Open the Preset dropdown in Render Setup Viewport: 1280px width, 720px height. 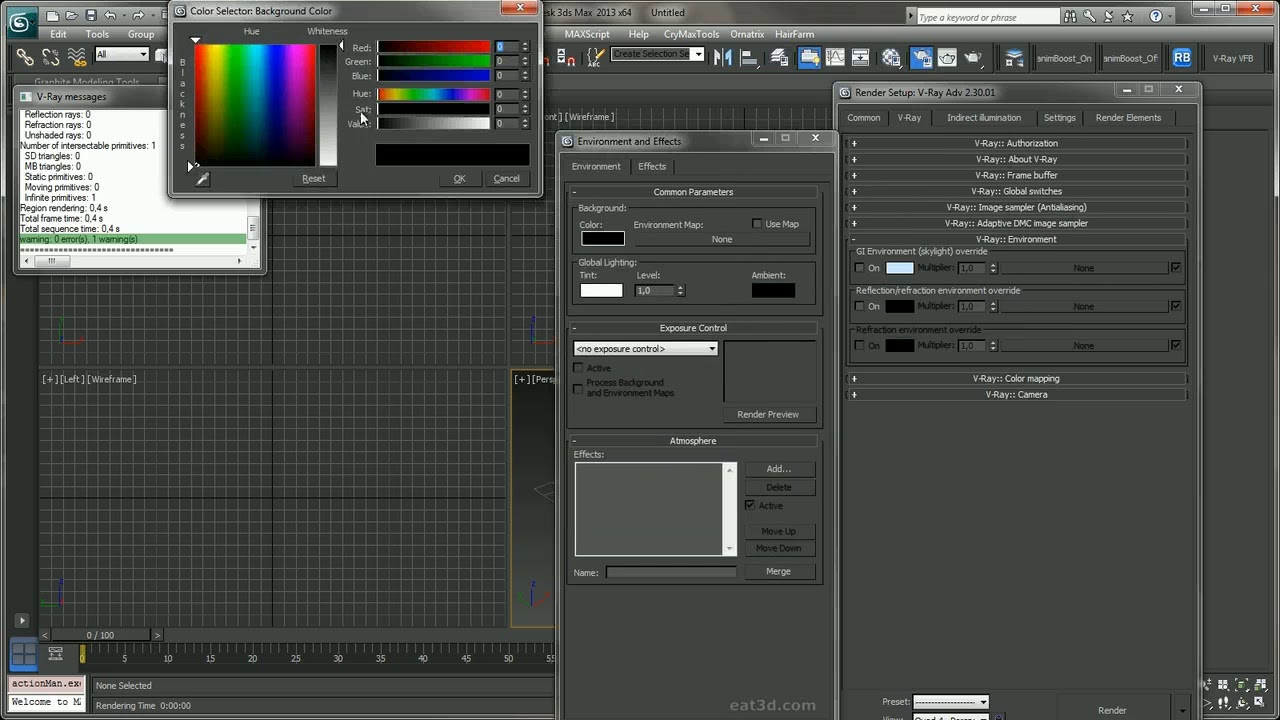click(x=951, y=702)
